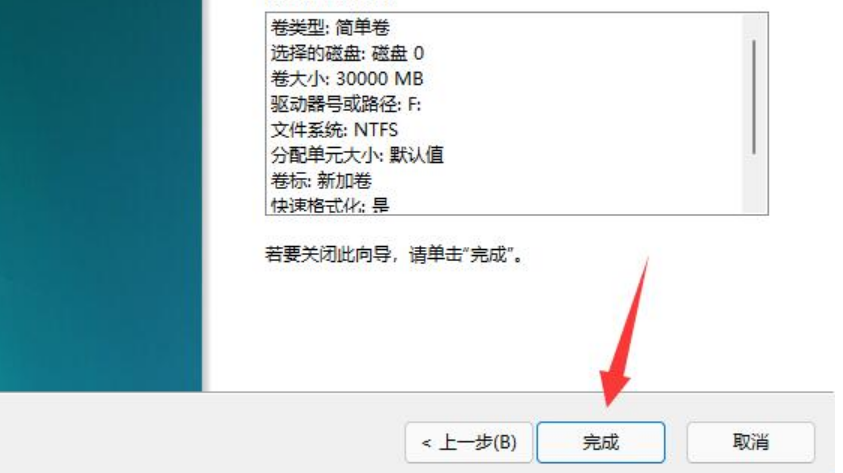Screen dimensions: 843x473
Task: Click the word NTFS in summary
Action: click(x=376, y=130)
